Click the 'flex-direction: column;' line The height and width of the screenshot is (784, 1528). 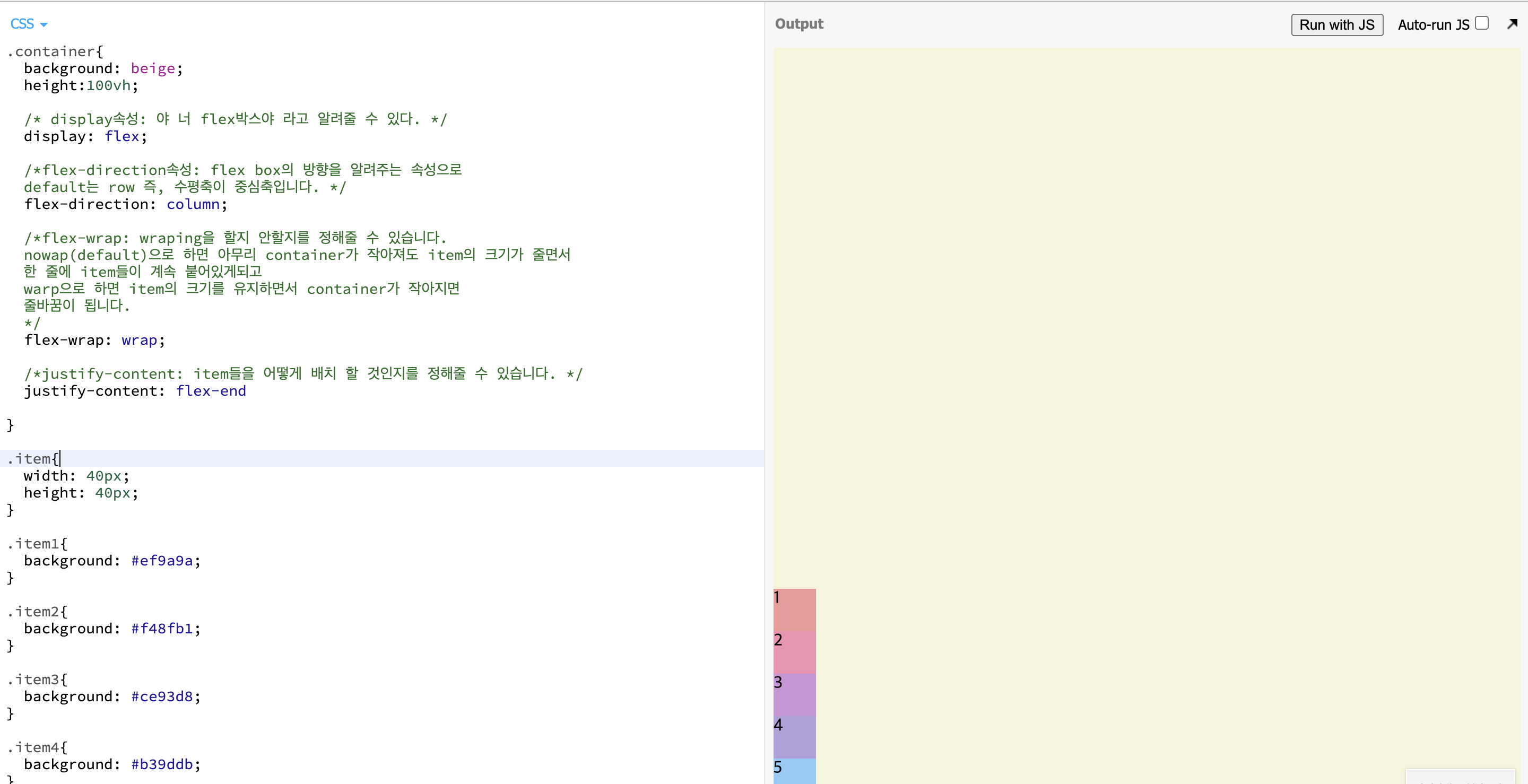point(125,205)
